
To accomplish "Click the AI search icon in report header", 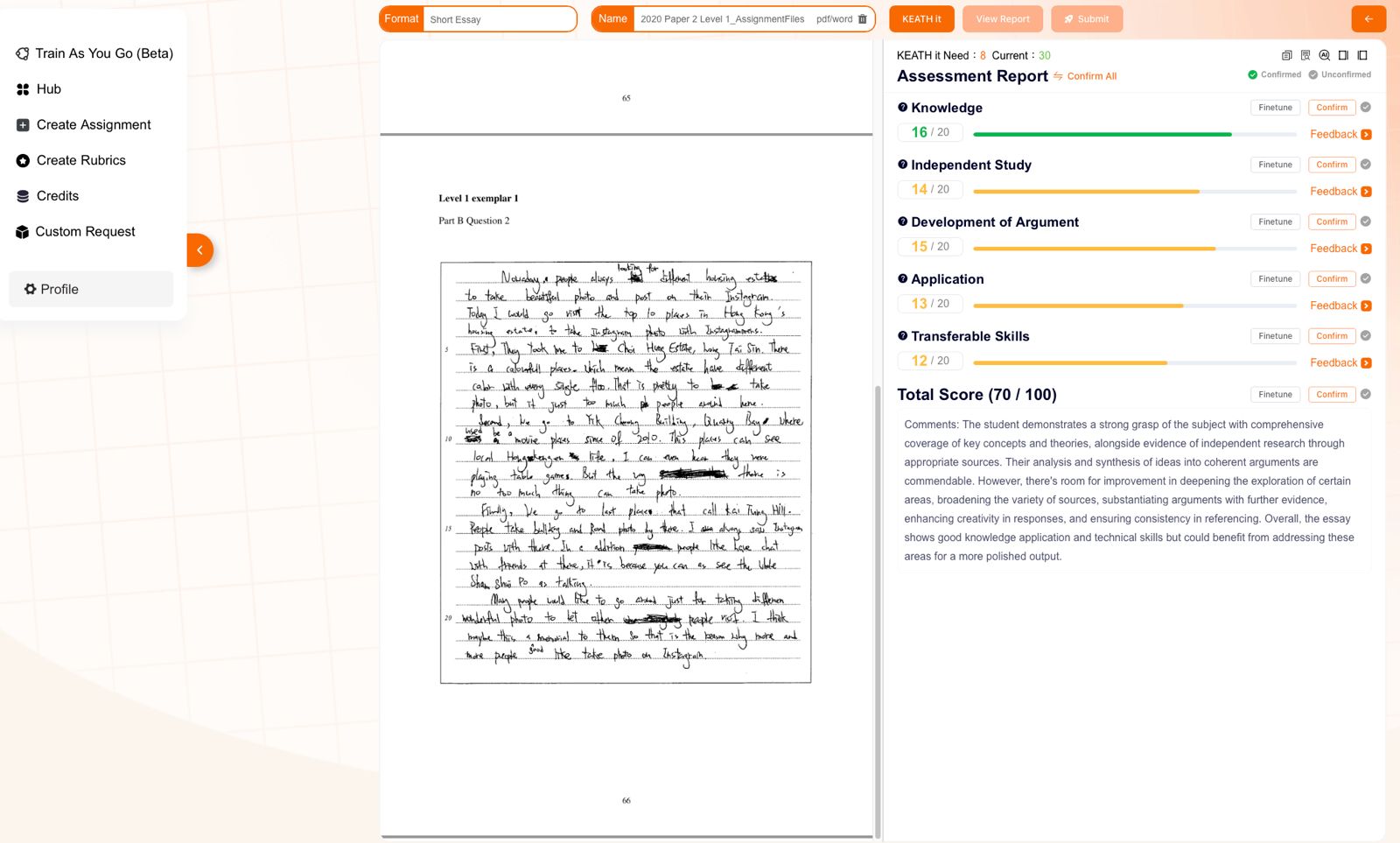I will pyautogui.click(x=1324, y=55).
